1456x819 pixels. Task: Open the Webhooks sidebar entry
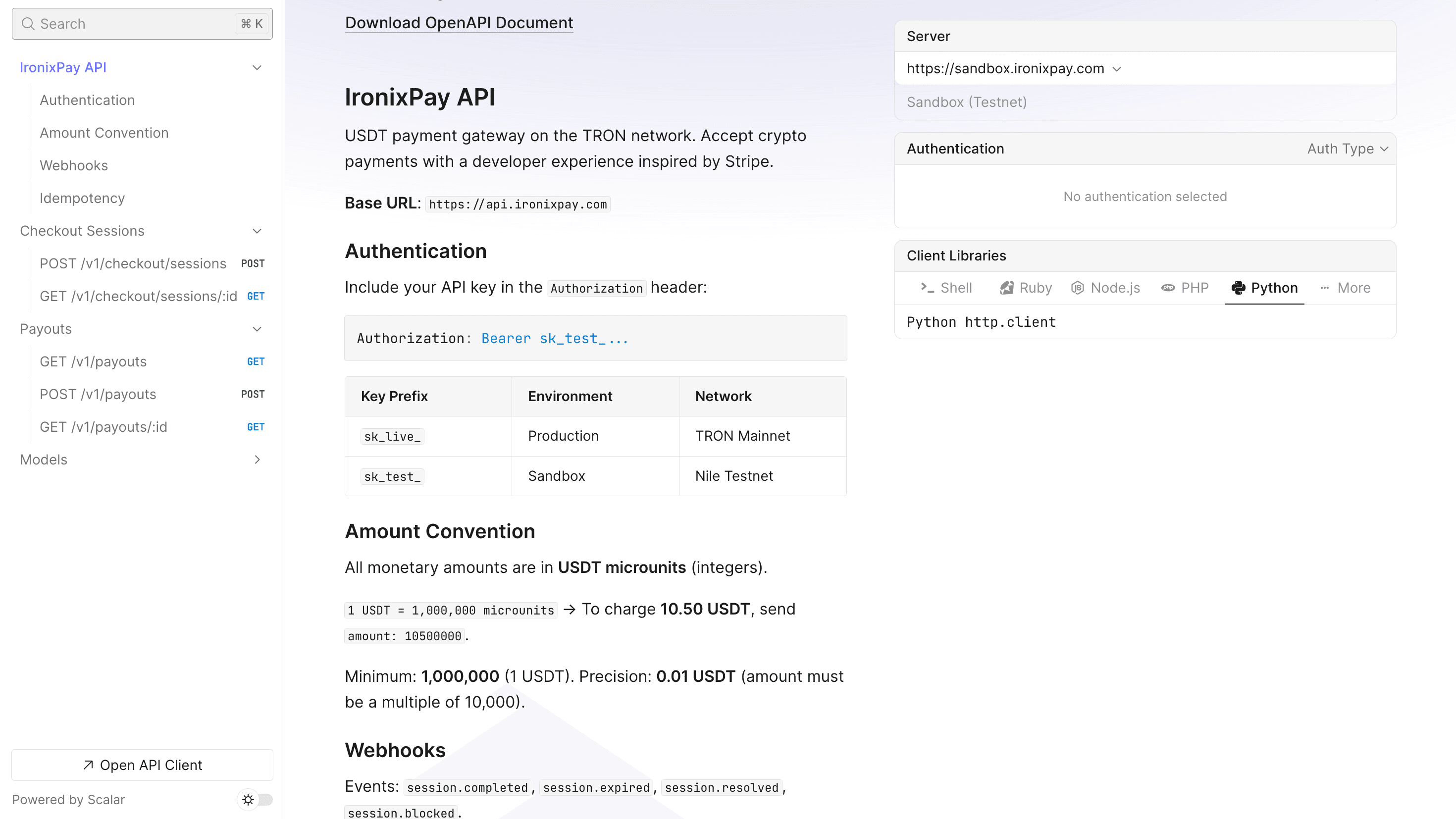(74, 165)
